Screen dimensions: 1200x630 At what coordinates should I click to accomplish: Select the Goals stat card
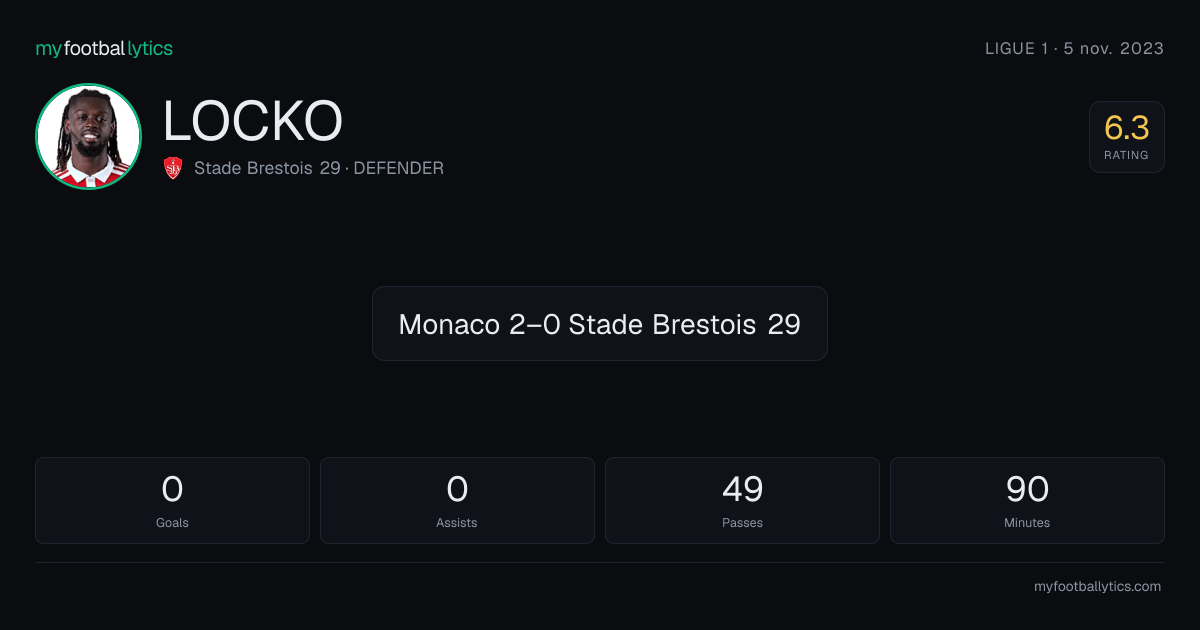(x=172, y=500)
